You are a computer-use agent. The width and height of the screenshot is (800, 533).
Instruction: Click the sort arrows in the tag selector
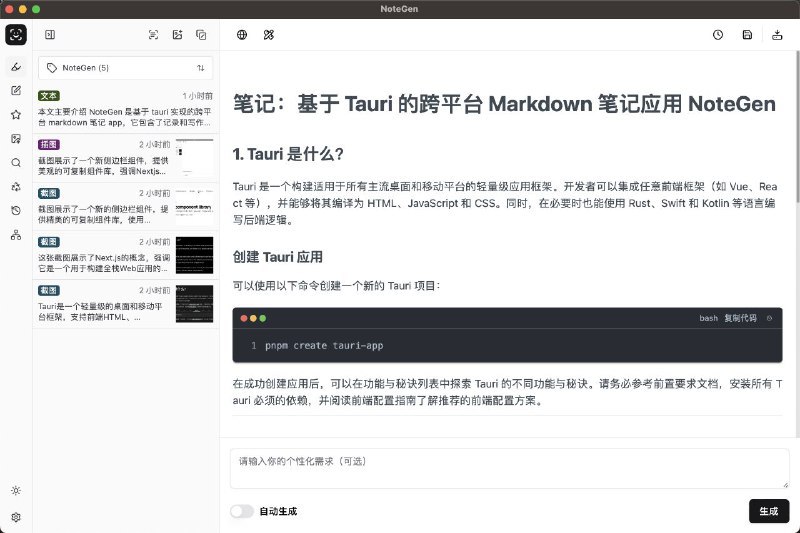pos(200,68)
